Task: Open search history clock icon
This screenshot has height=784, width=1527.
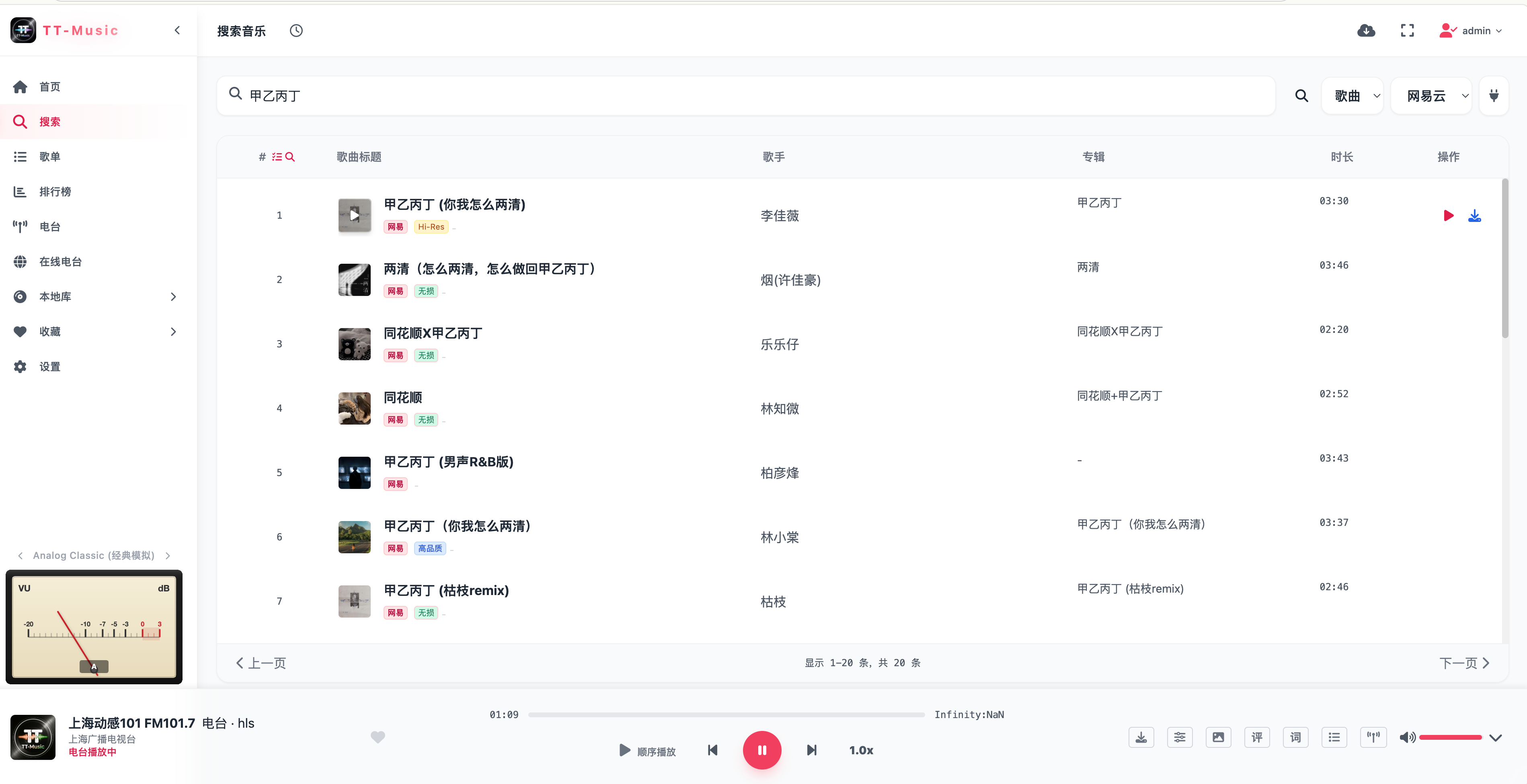Action: pos(296,30)
